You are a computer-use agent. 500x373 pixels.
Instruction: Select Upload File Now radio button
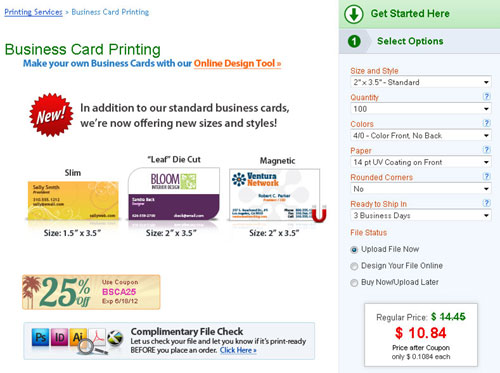pyautogui.click(x=354, y=250)
